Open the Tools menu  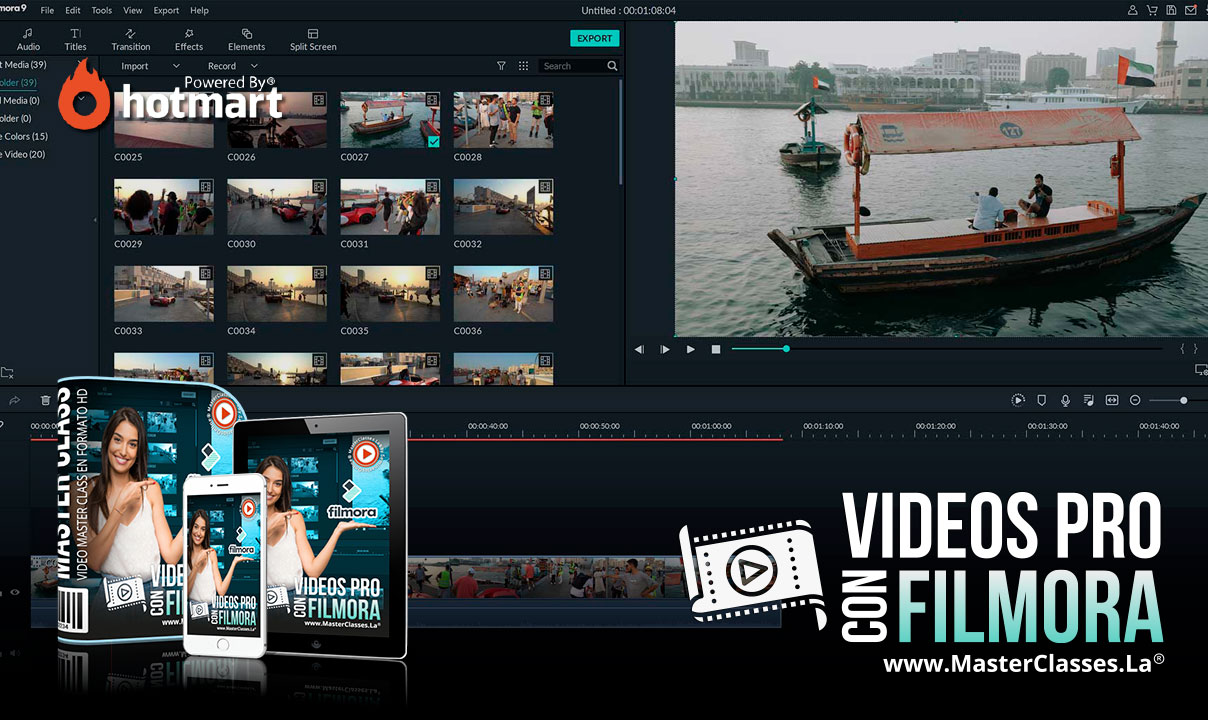(x=102, y=10)
